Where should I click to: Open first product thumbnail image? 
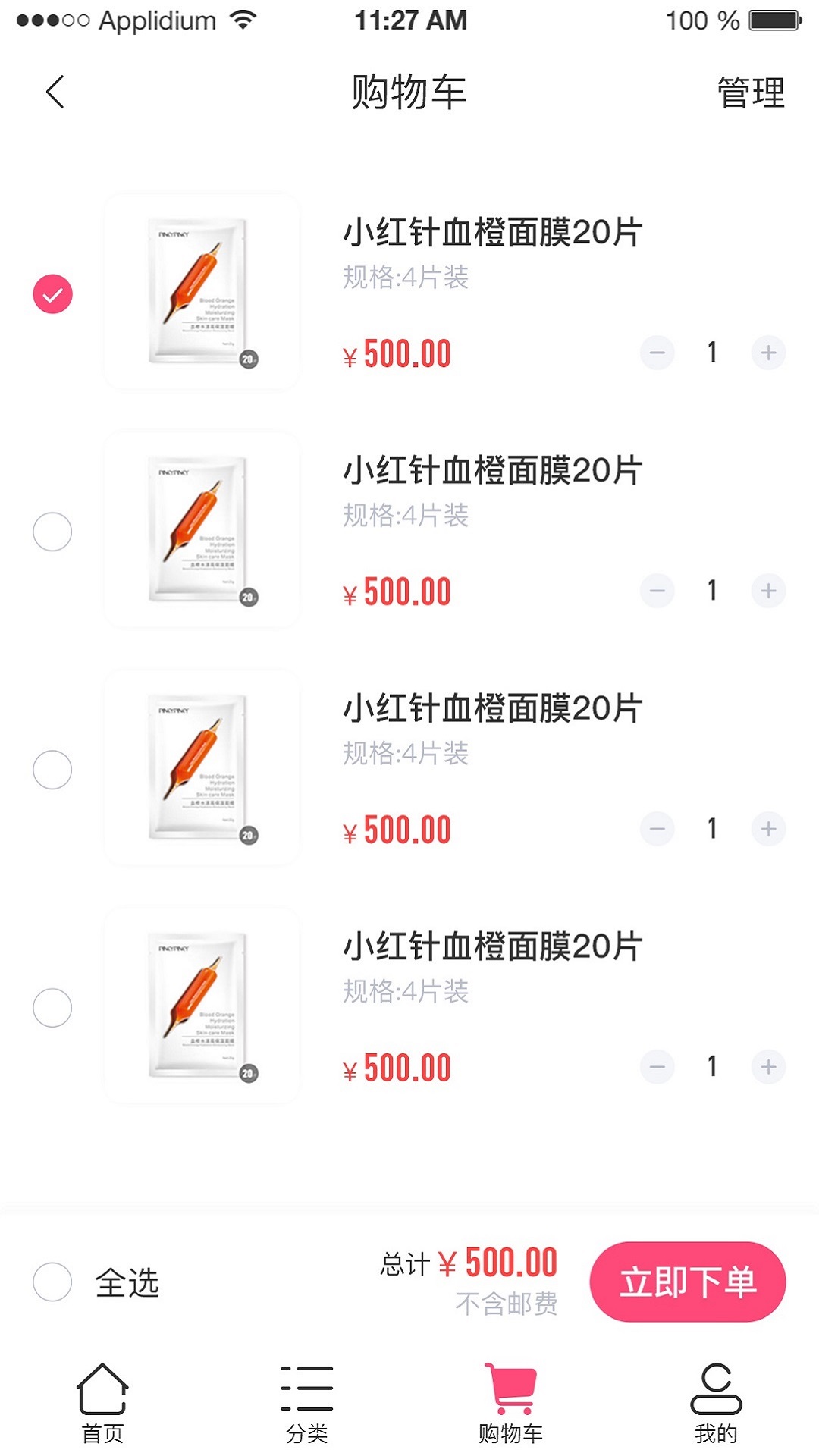pyautogui.click(x=202, y=292)
